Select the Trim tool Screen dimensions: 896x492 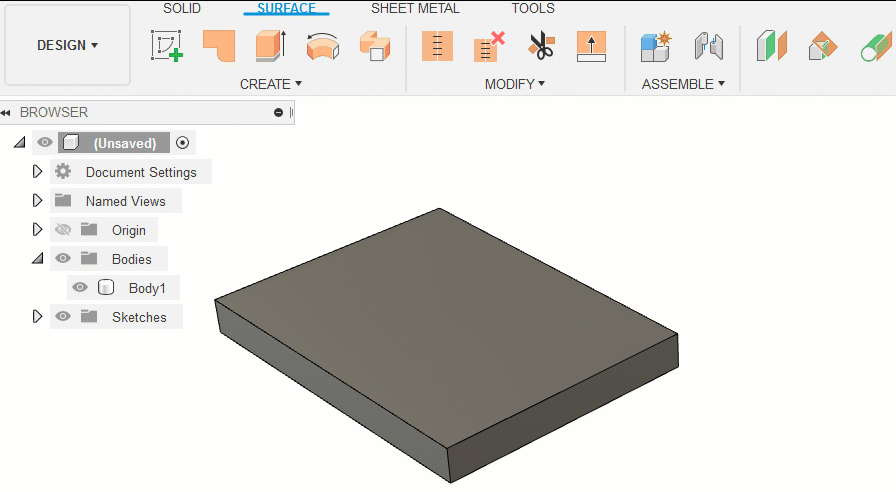coord(437,46)
